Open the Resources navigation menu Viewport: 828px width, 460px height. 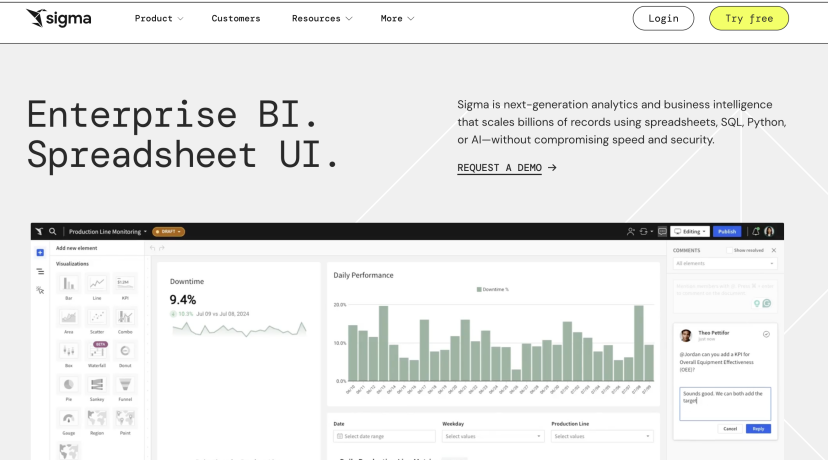[322, 18]
